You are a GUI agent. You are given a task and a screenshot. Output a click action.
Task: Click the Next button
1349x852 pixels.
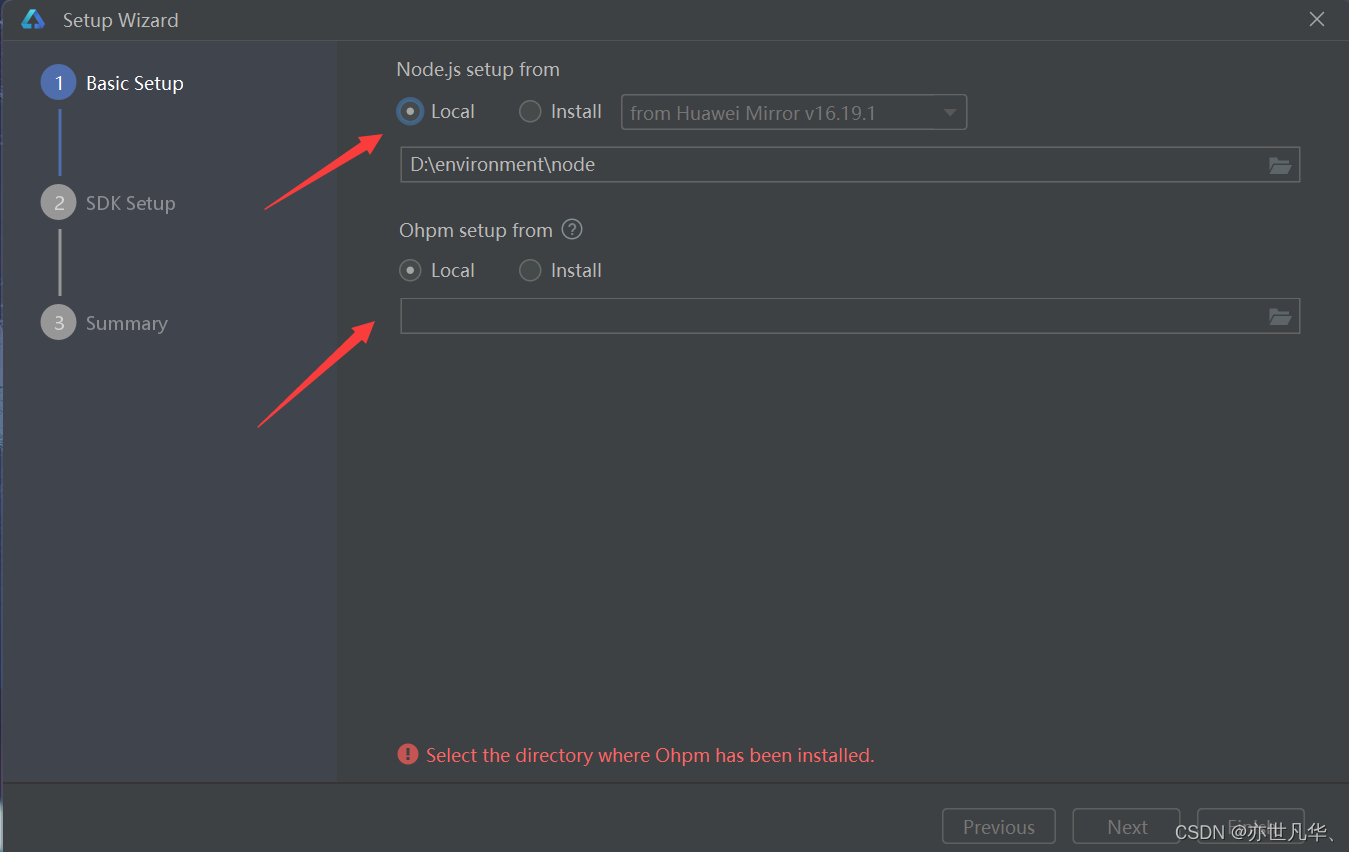[1127, 827]
